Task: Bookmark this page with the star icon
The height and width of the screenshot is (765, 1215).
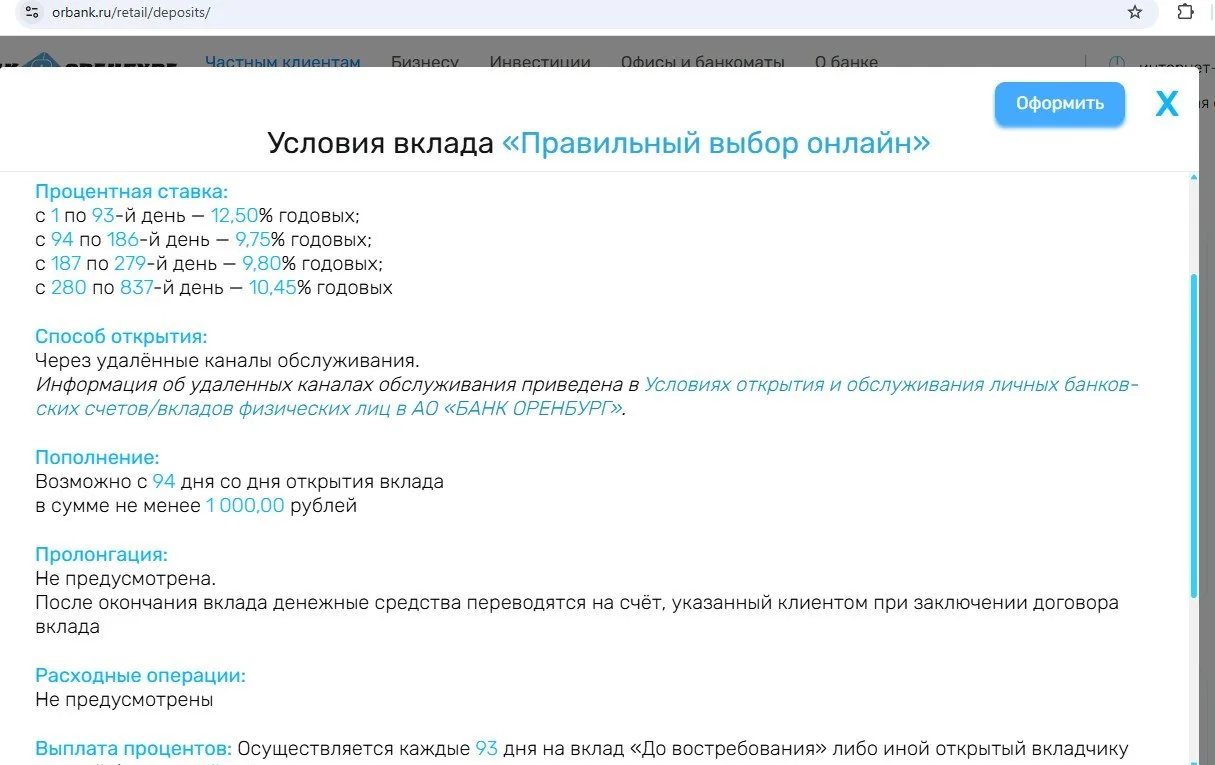Action: tap(1134, 13)
